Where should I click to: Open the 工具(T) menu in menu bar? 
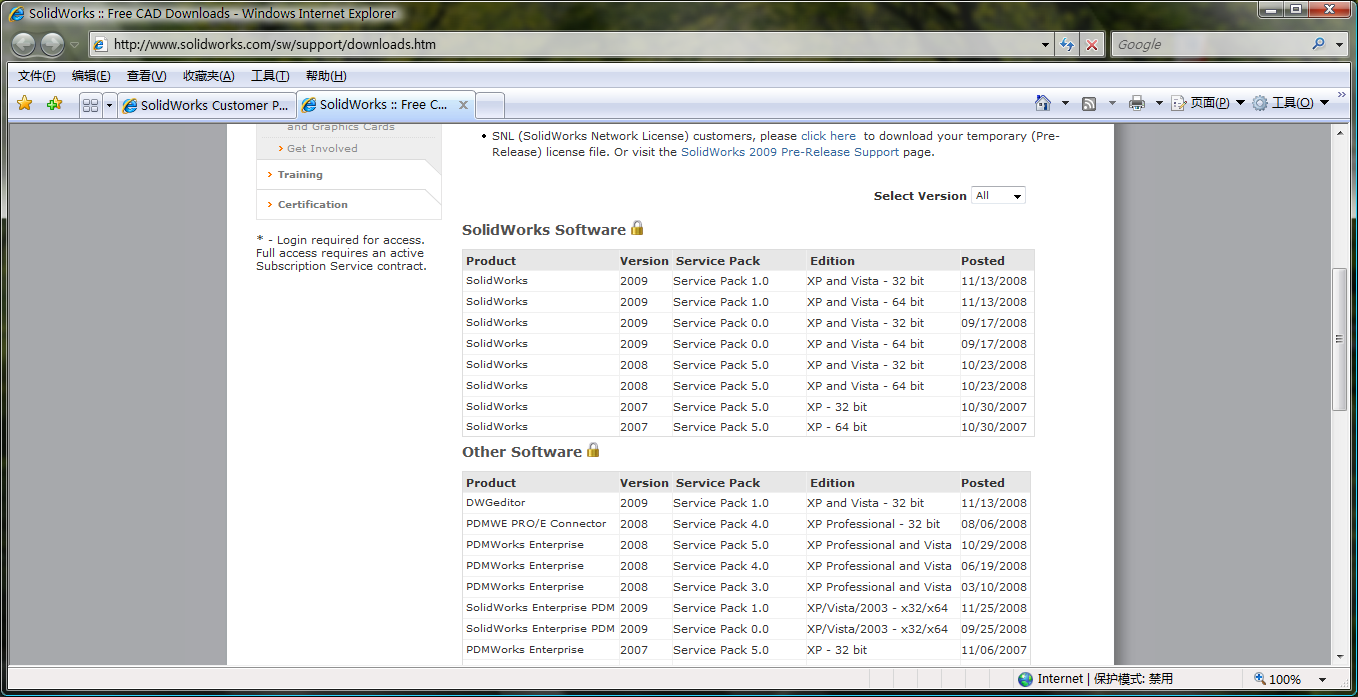(x=270, y=76)
